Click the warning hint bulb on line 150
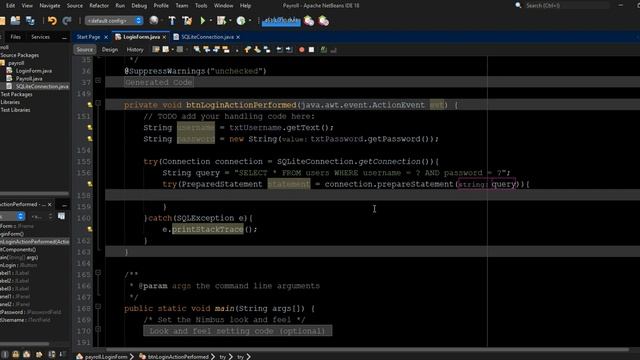 (90, 105)
